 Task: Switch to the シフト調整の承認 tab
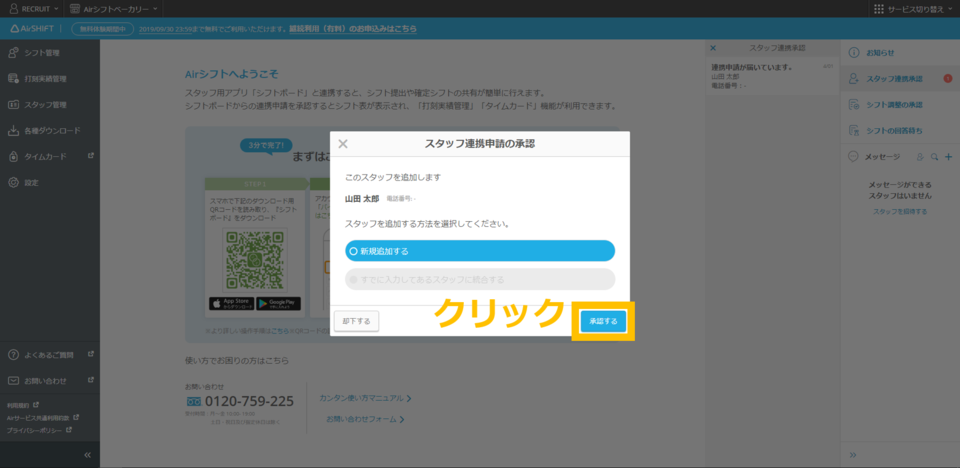[893, 104]
